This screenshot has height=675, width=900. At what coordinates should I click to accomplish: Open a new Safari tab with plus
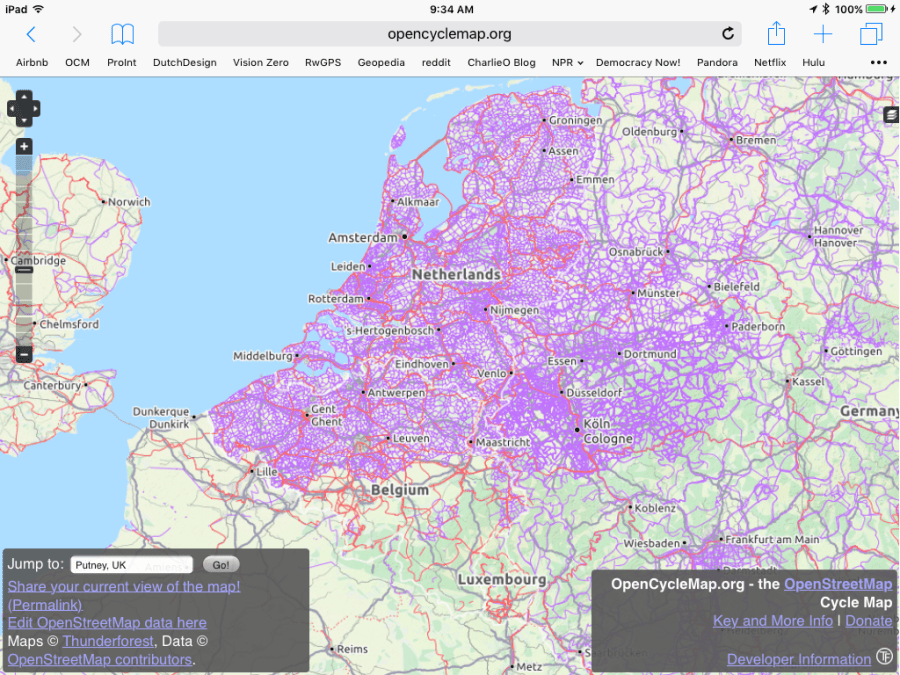pos(822,34)
